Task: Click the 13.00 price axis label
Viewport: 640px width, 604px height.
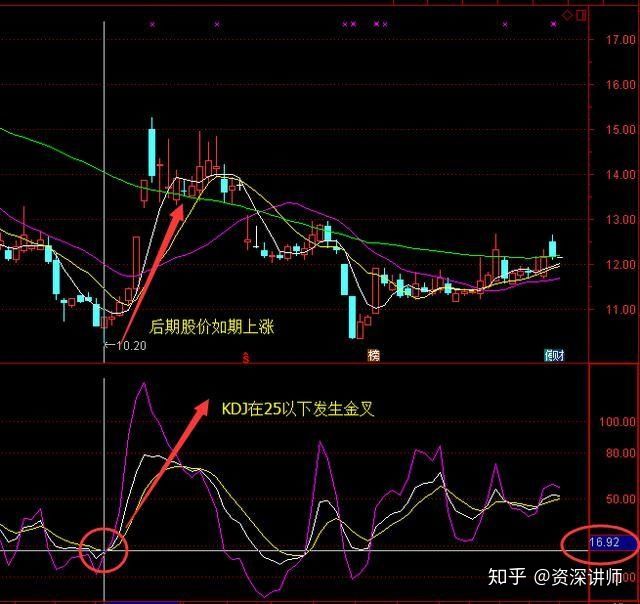Action: 621,219
